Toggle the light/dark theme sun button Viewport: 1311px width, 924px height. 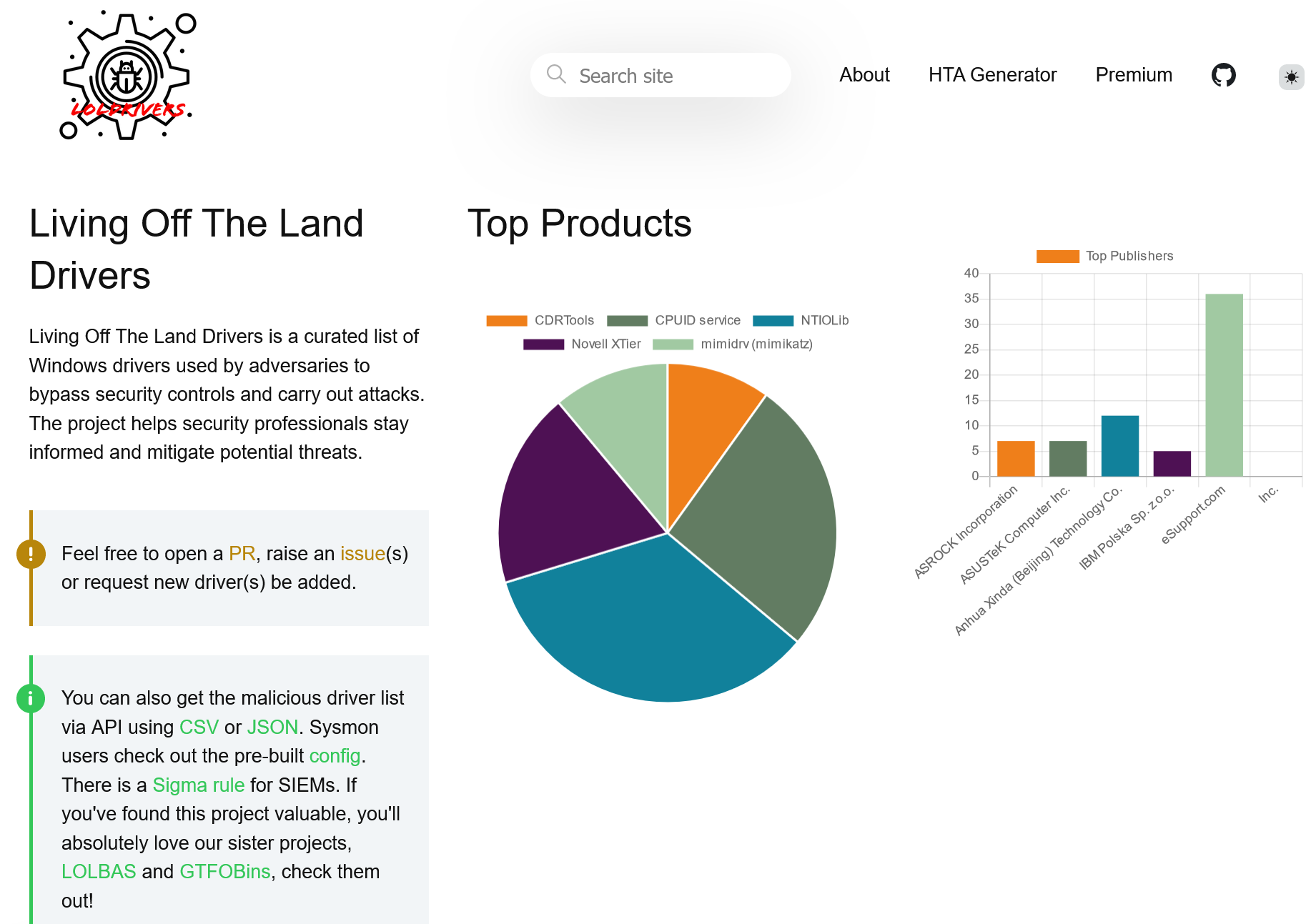(x=1290, y=77)
